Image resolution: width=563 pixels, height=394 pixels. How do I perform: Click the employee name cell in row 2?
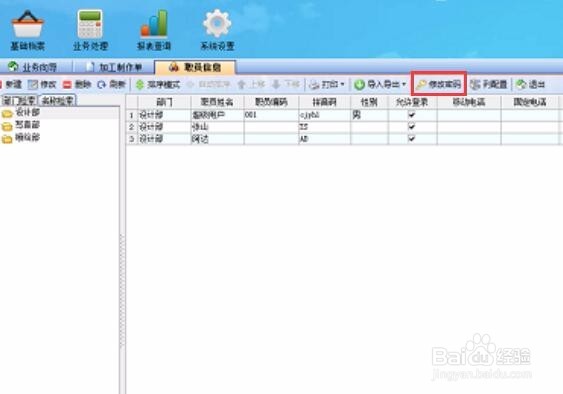[217, 127]
